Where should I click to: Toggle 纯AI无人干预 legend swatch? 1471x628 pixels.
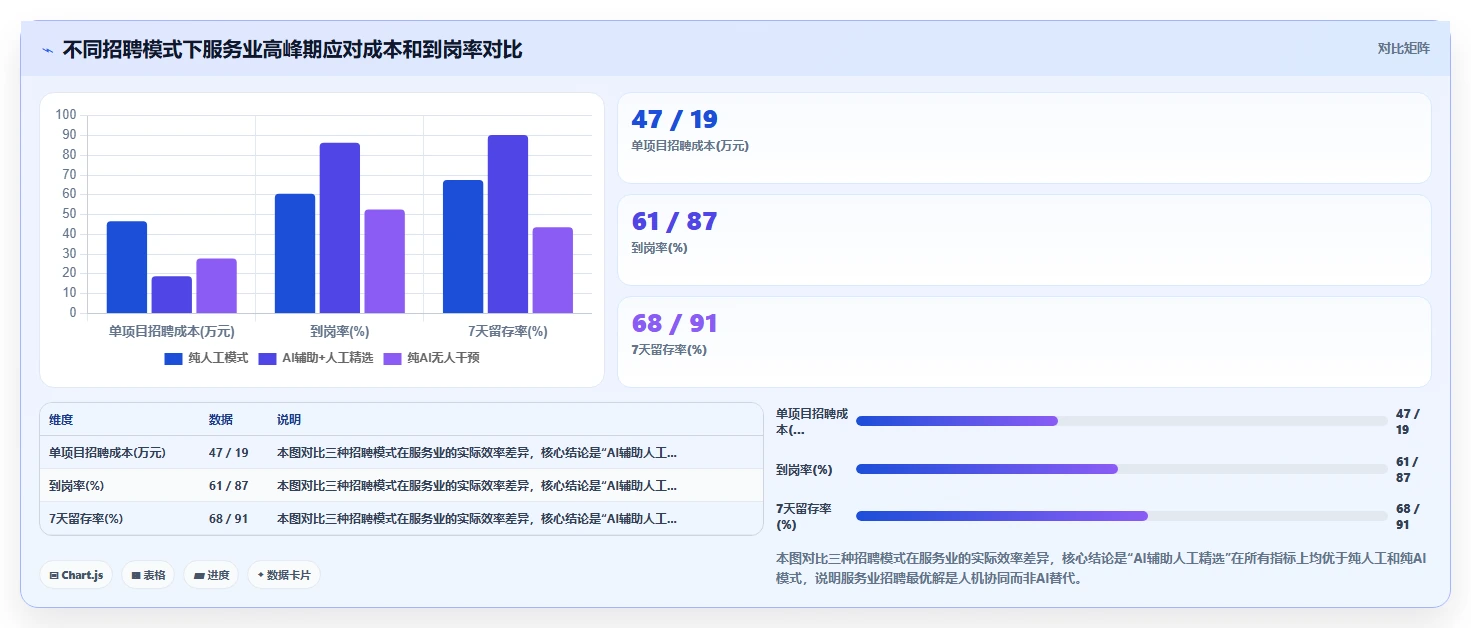pyautogui.click(x=392, y=358)
